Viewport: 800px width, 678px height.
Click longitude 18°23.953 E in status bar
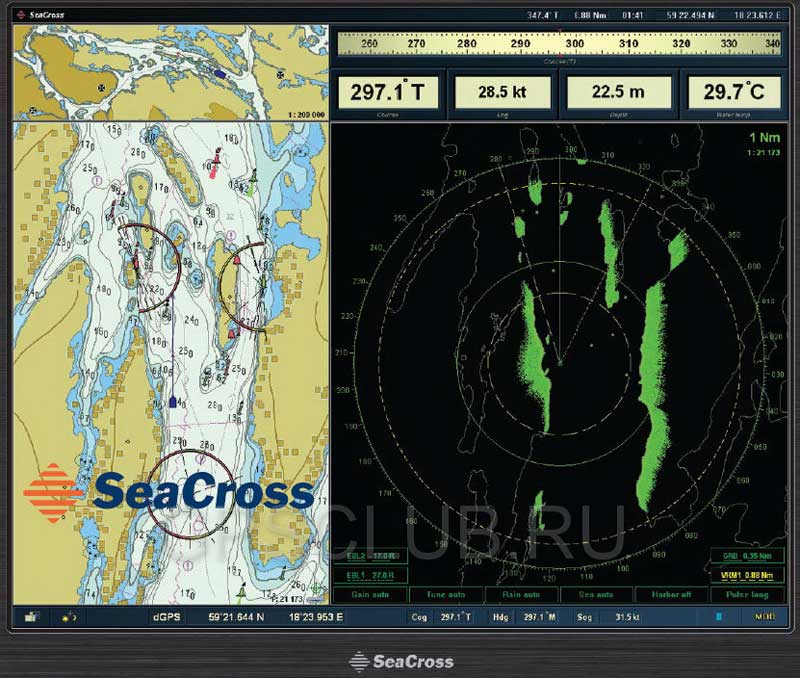(316, 617)
